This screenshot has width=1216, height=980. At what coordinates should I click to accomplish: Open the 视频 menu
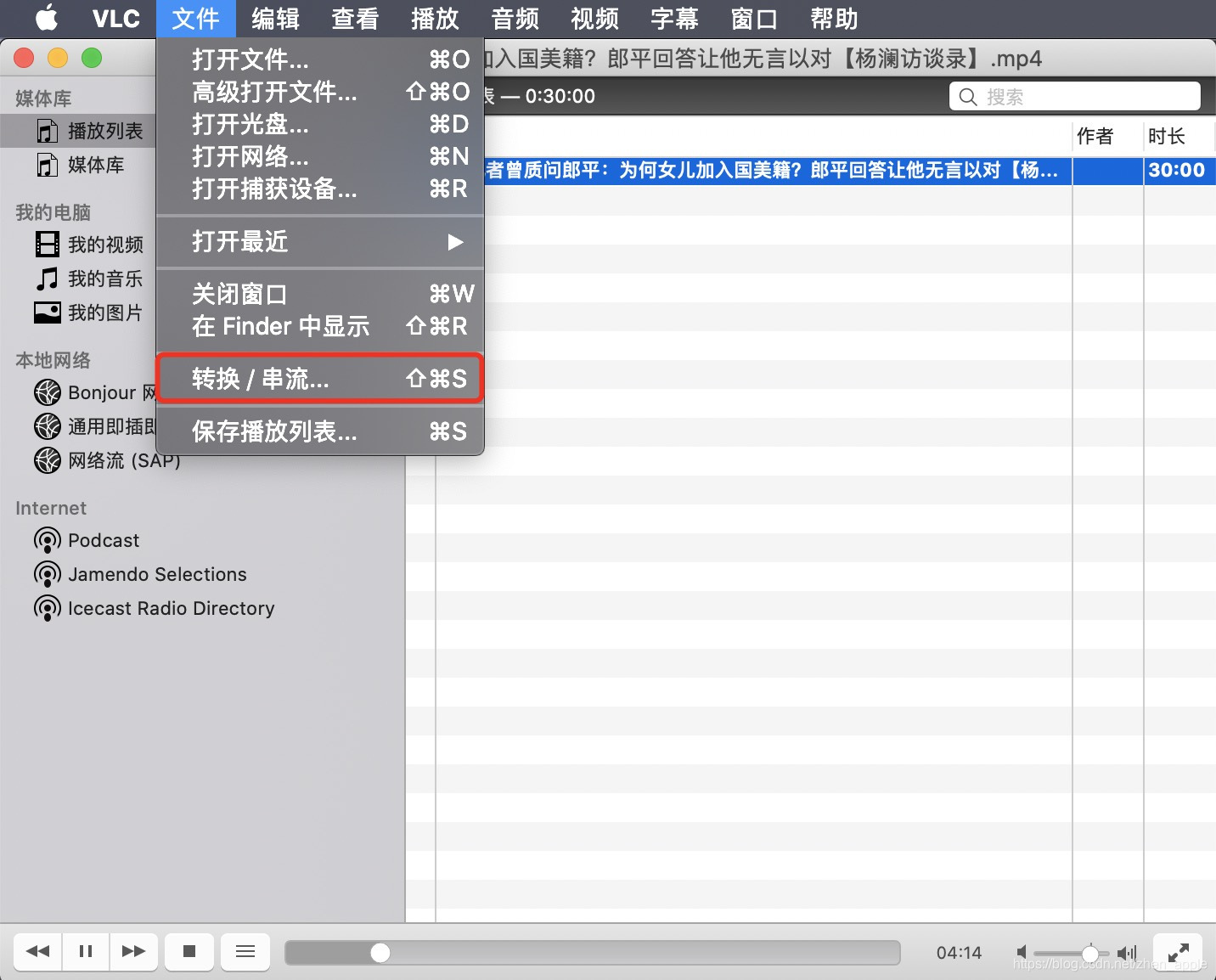click(594, 19)
